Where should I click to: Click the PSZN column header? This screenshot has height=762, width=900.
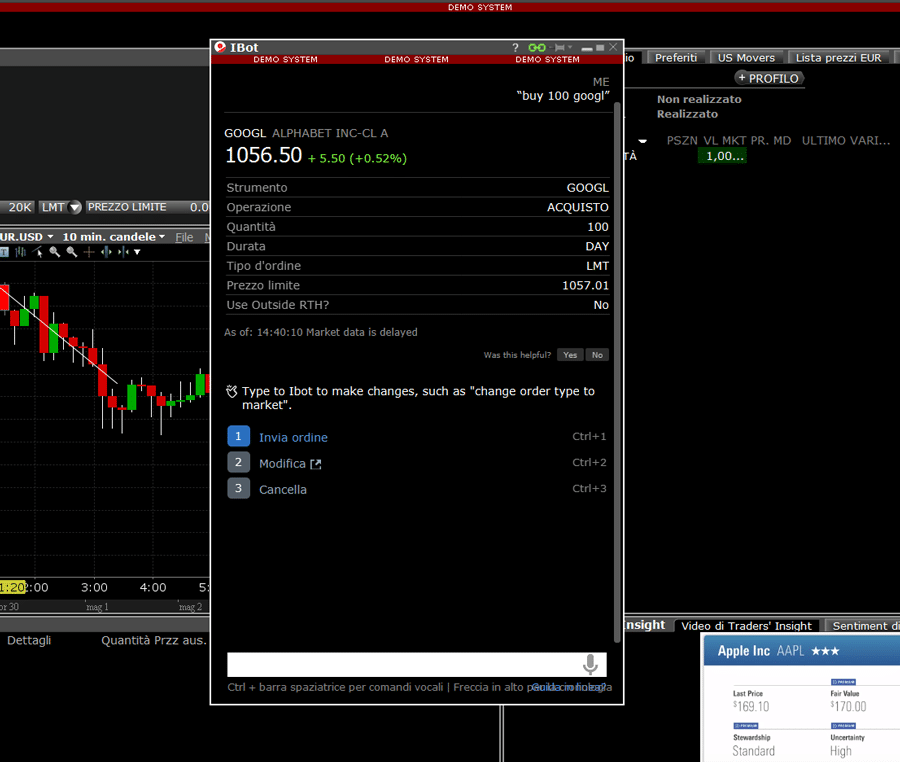(x=682, y=141)
